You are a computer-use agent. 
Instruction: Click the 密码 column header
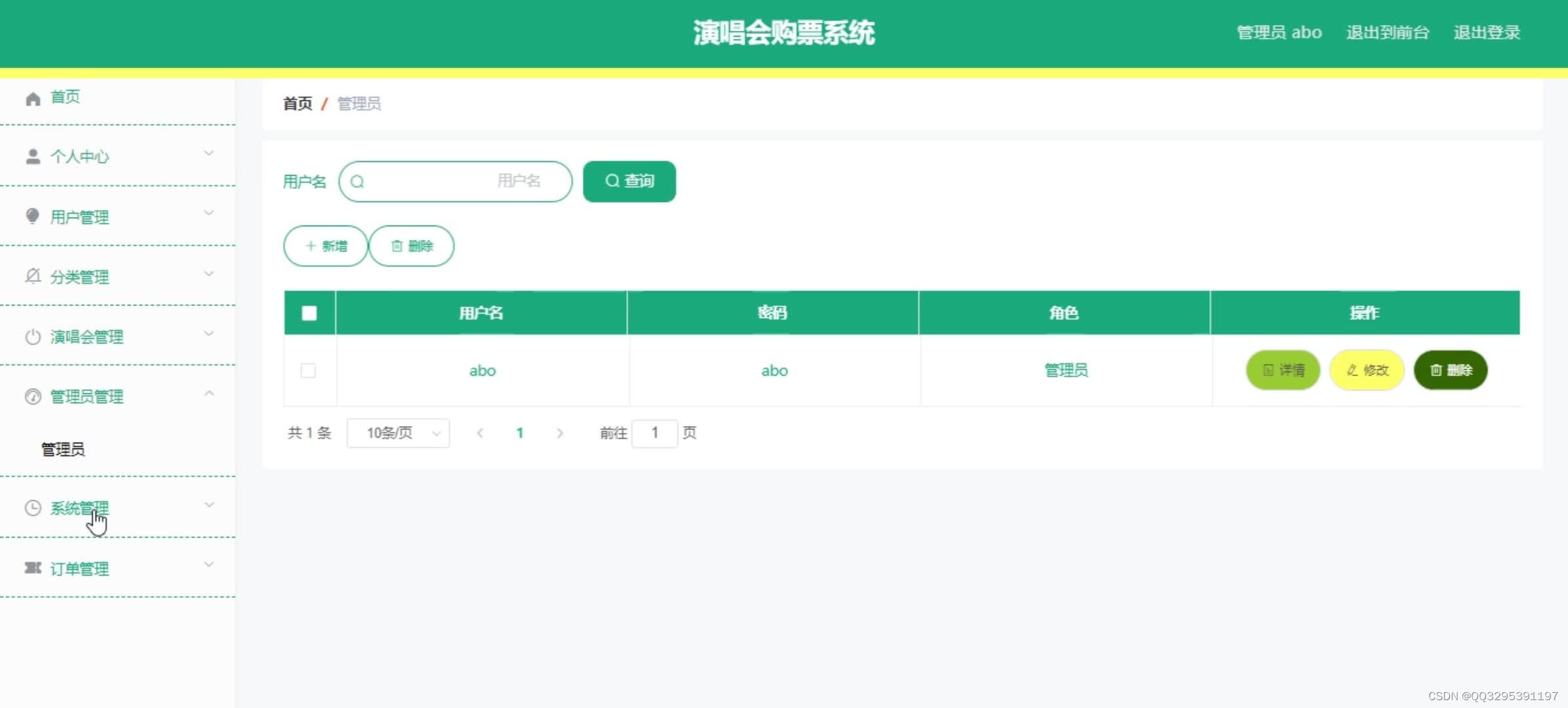(x=773, y=313)
